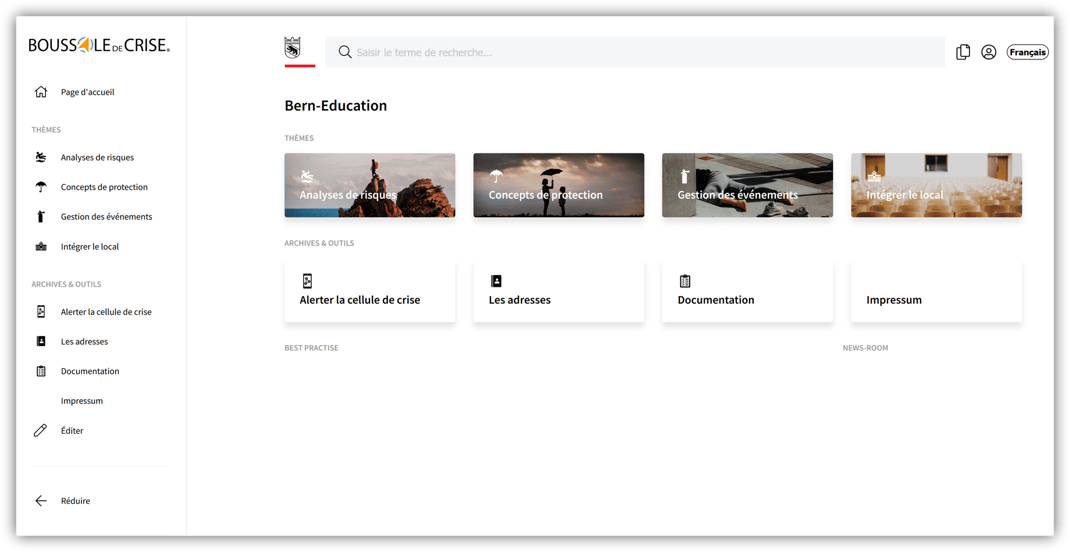Click THÈMES heading in the sidebar
The width and height of the screenshot is (1070, 552).
46,130
